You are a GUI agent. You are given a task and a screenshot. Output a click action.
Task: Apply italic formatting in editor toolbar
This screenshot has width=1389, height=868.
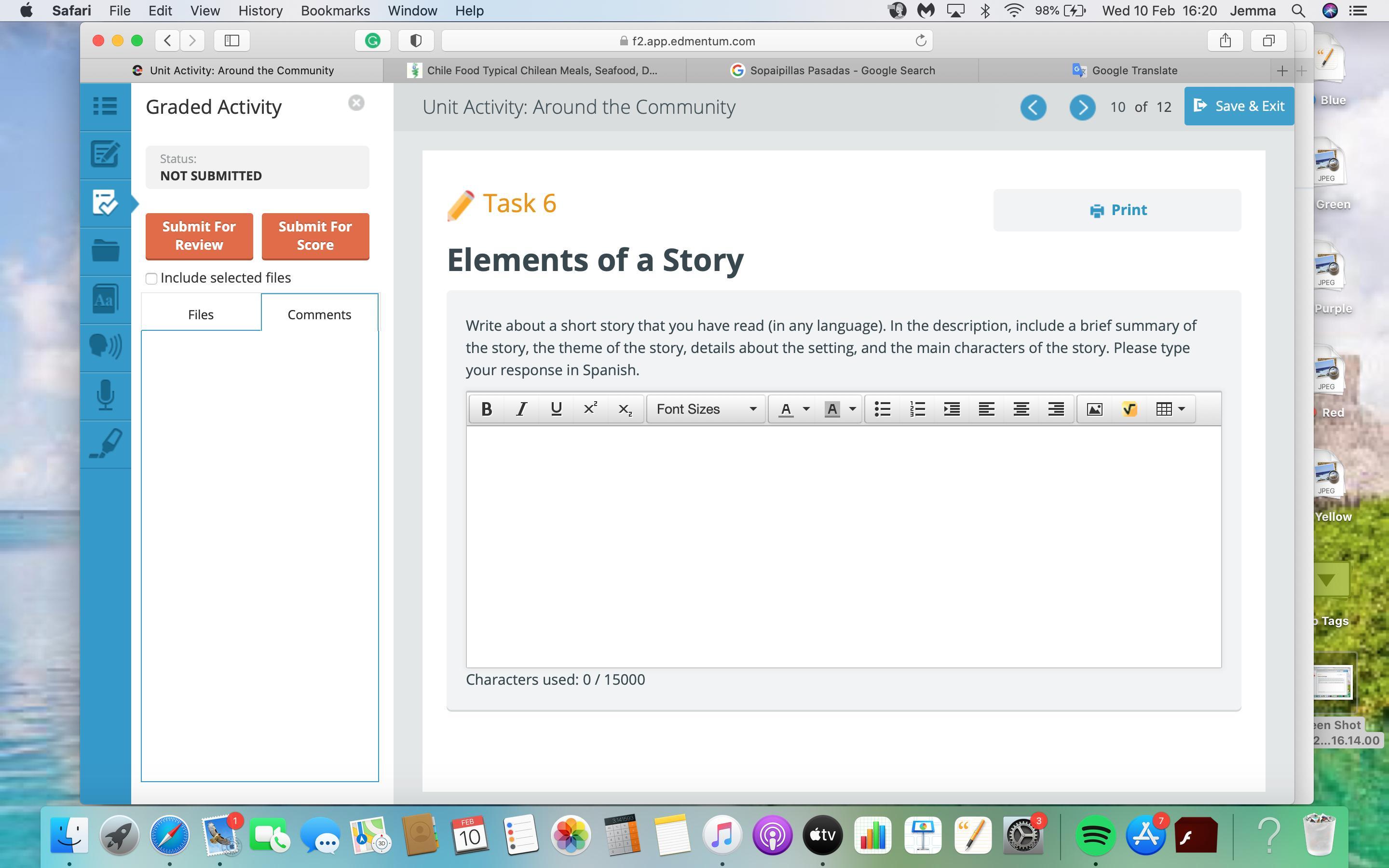point(521,409)
